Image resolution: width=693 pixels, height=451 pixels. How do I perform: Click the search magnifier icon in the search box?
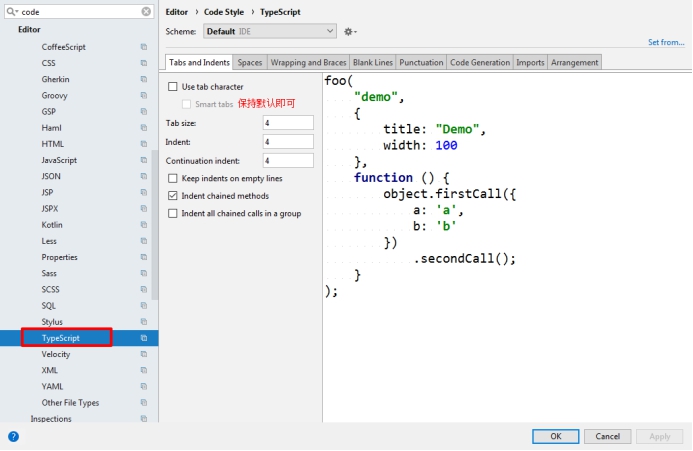pyautogui.click(x=11, y=12)
